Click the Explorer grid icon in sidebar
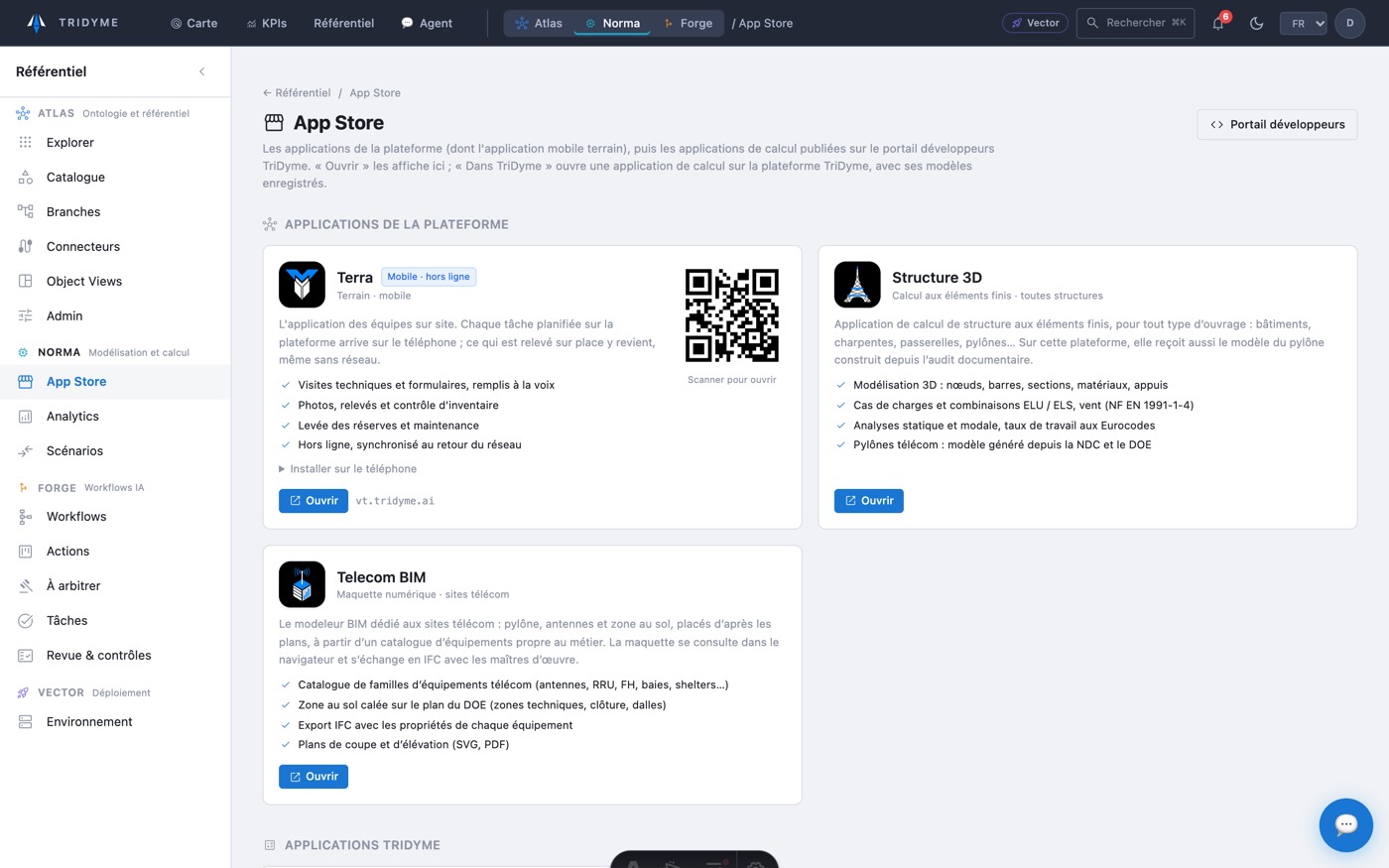The image size is (1389, 868). 26,142
